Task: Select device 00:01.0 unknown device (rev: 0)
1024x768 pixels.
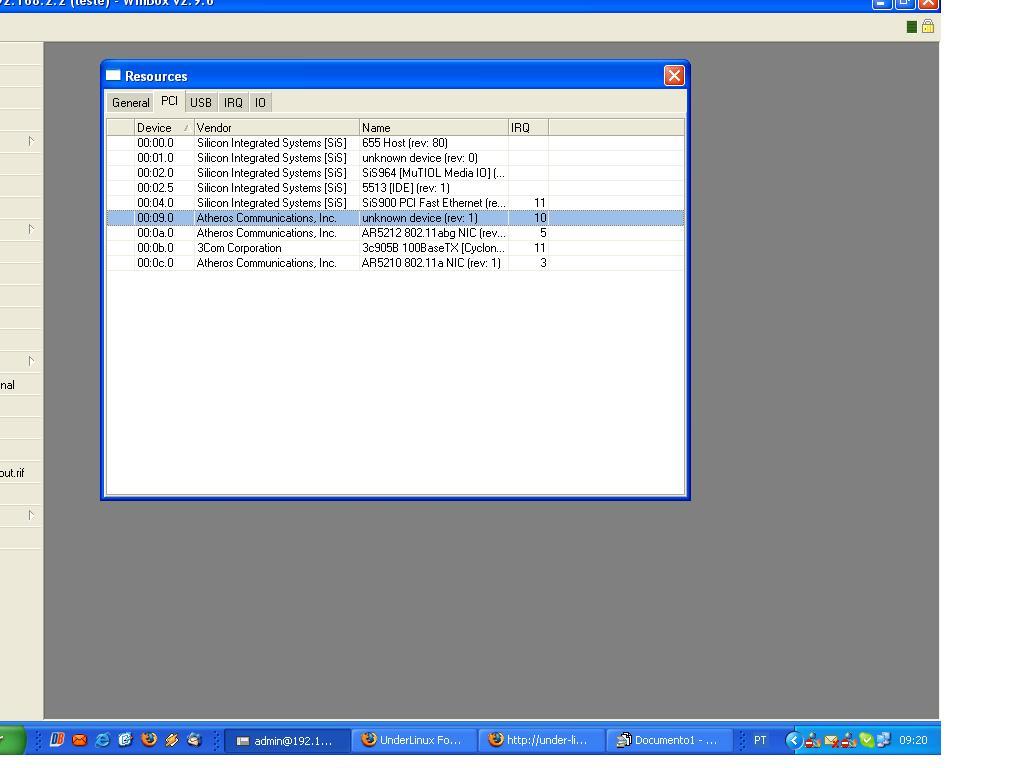Action: click(x=395, y=158)
